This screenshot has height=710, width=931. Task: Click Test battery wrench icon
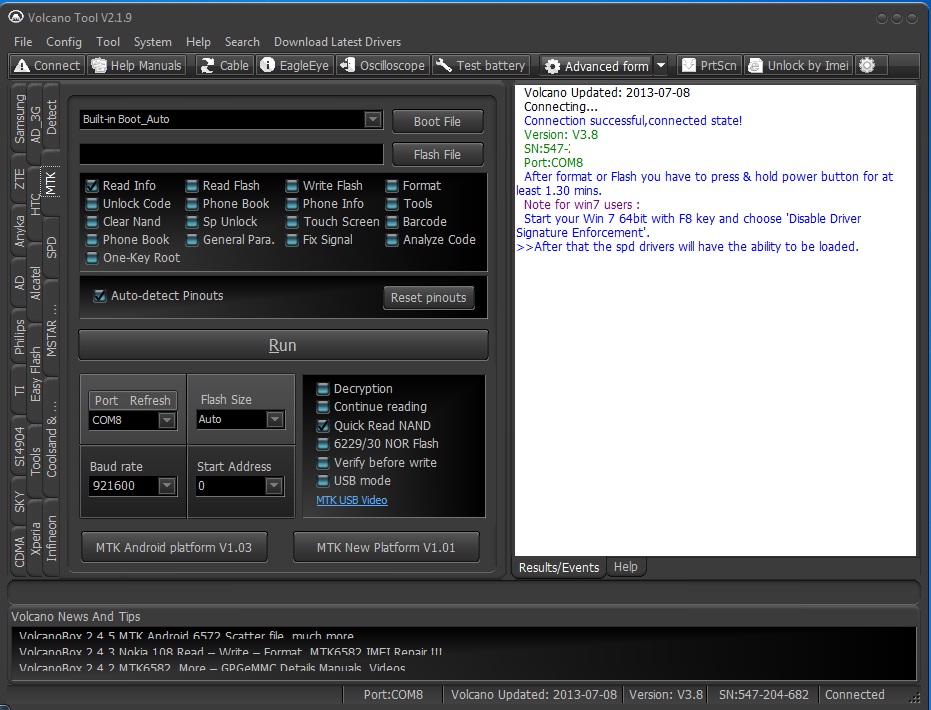point(443,65)
